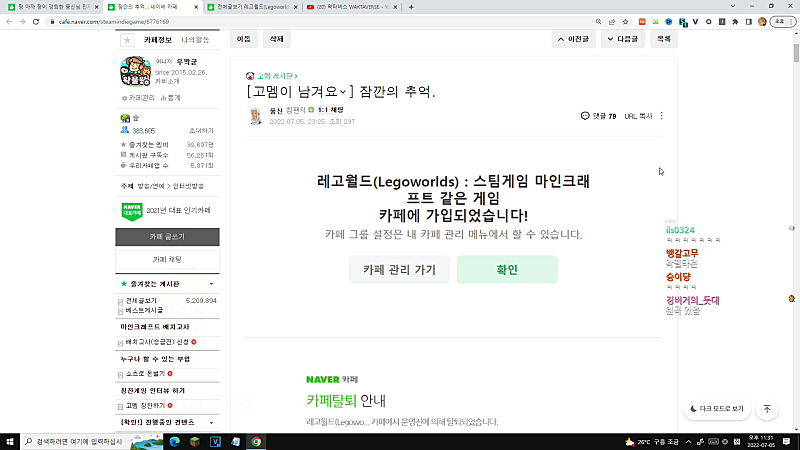Switch to the first browser tab

[x=54, y=7]
